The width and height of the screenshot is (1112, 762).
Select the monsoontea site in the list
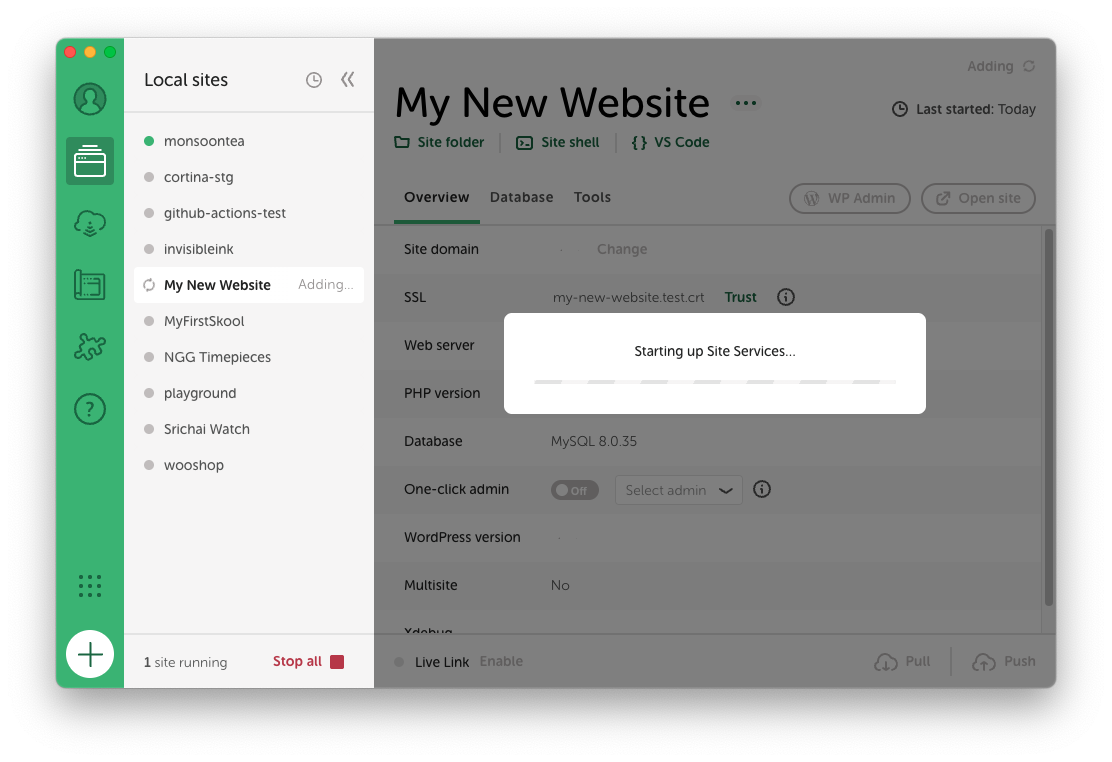pyautogui.click(x=204, y=141)
